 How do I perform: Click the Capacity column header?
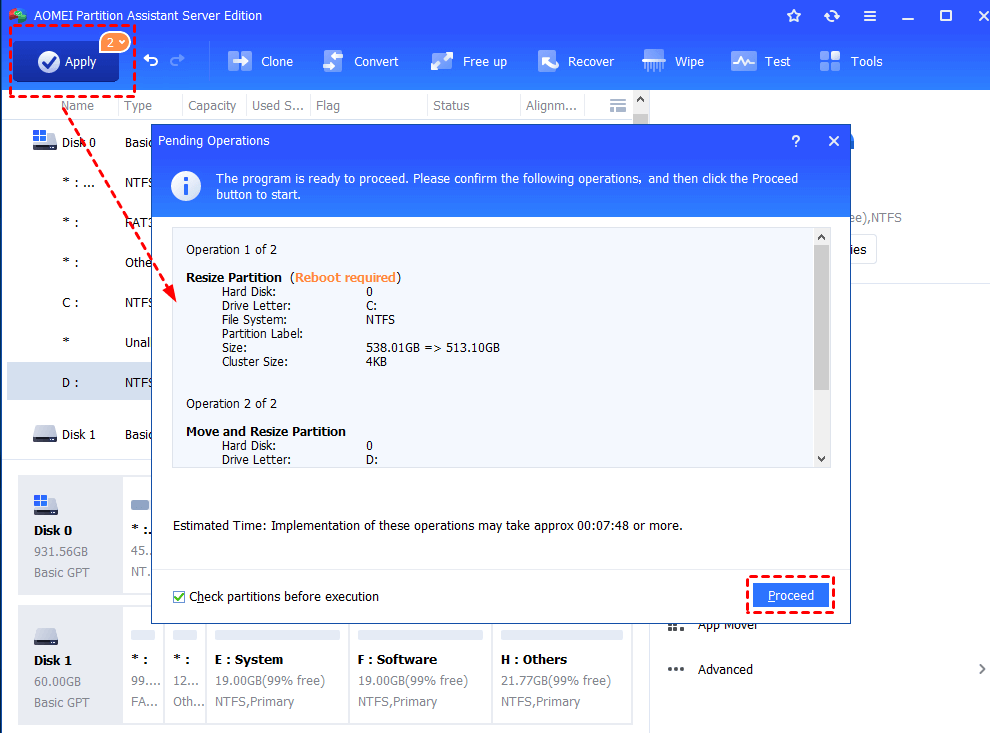212,105
